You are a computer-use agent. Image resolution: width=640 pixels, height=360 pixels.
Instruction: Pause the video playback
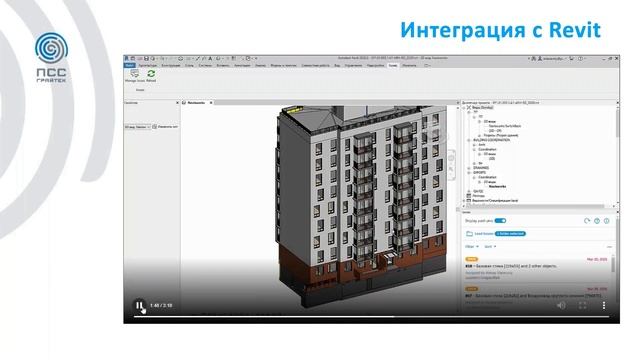tap(139, 305)
